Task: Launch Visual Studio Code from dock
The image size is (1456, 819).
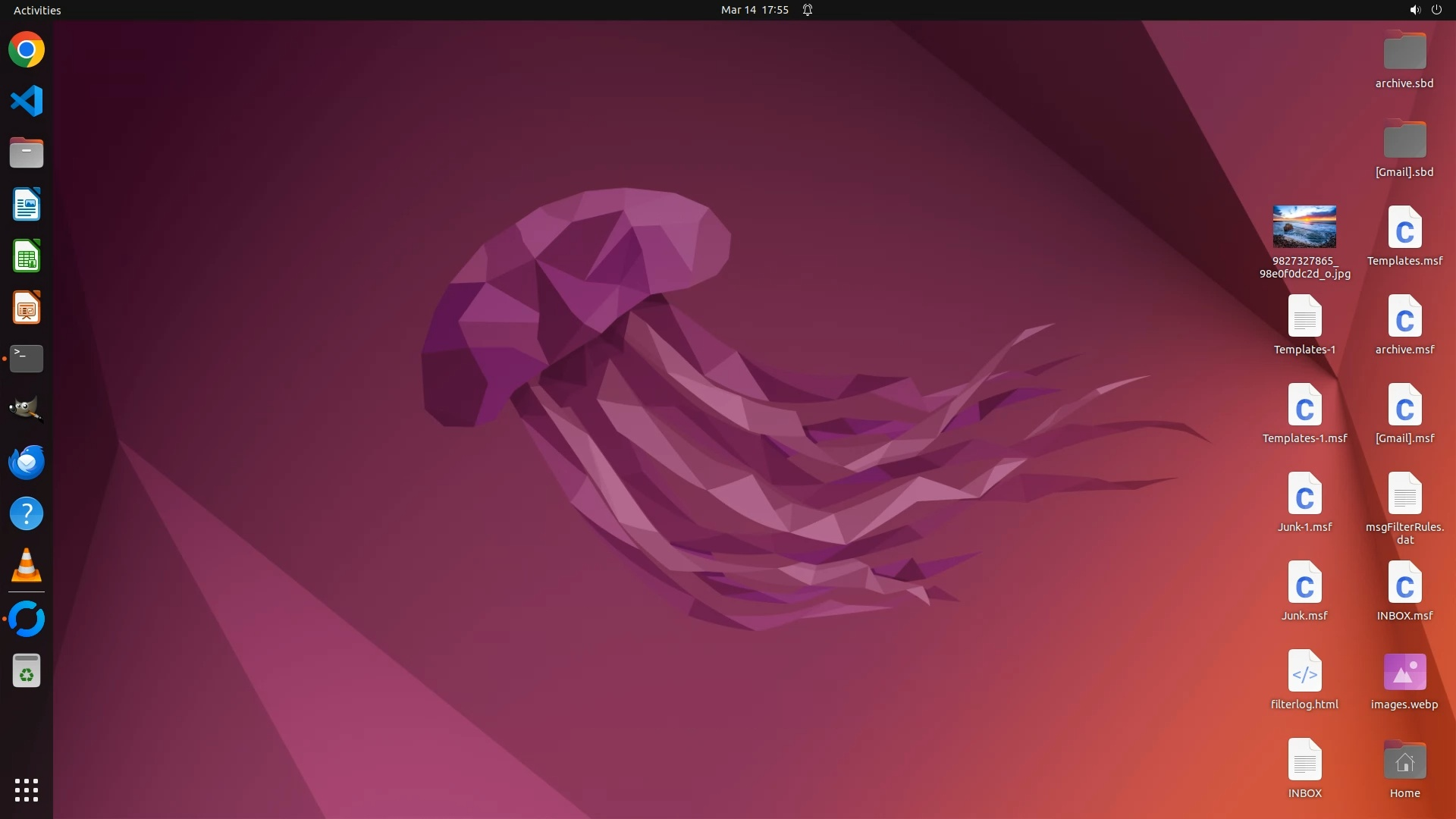Action: click(27, 101)
